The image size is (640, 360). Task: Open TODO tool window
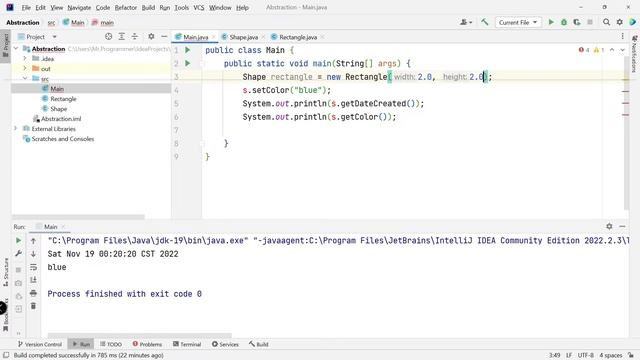pos(111,344)
